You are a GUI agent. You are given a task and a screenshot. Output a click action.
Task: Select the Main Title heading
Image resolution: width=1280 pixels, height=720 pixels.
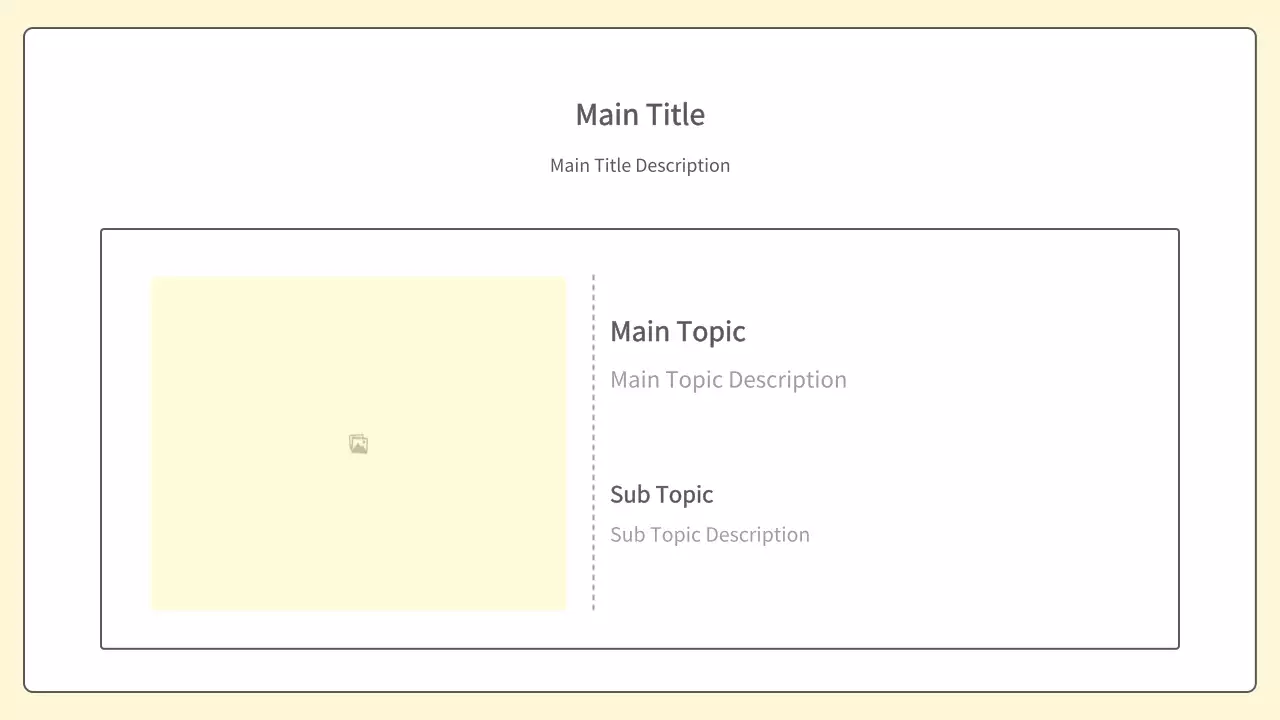tap(640, 115)
